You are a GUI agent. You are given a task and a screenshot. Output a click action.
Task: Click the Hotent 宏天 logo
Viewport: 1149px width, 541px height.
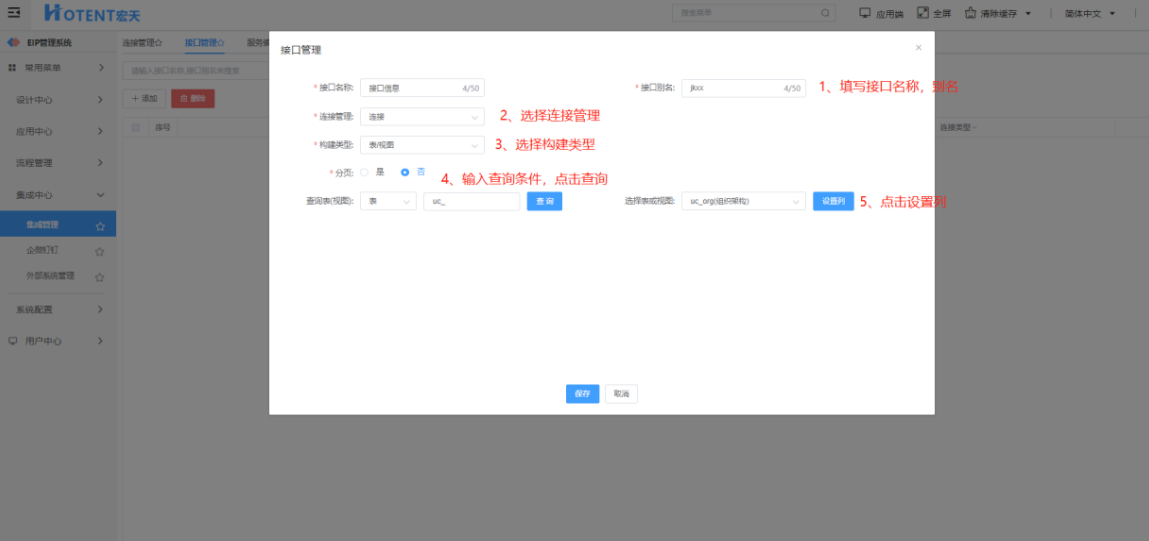tap(92, 12)
